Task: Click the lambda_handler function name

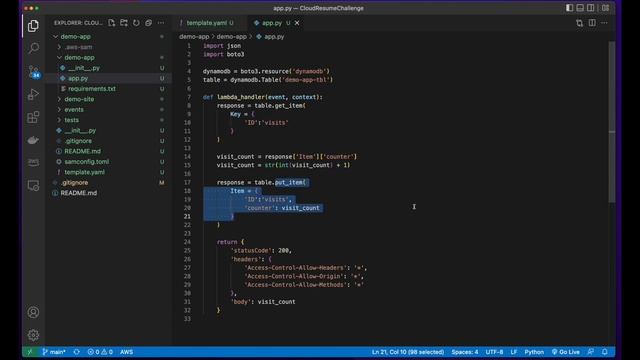Action: pyautogui.click(x=241, y=97)
